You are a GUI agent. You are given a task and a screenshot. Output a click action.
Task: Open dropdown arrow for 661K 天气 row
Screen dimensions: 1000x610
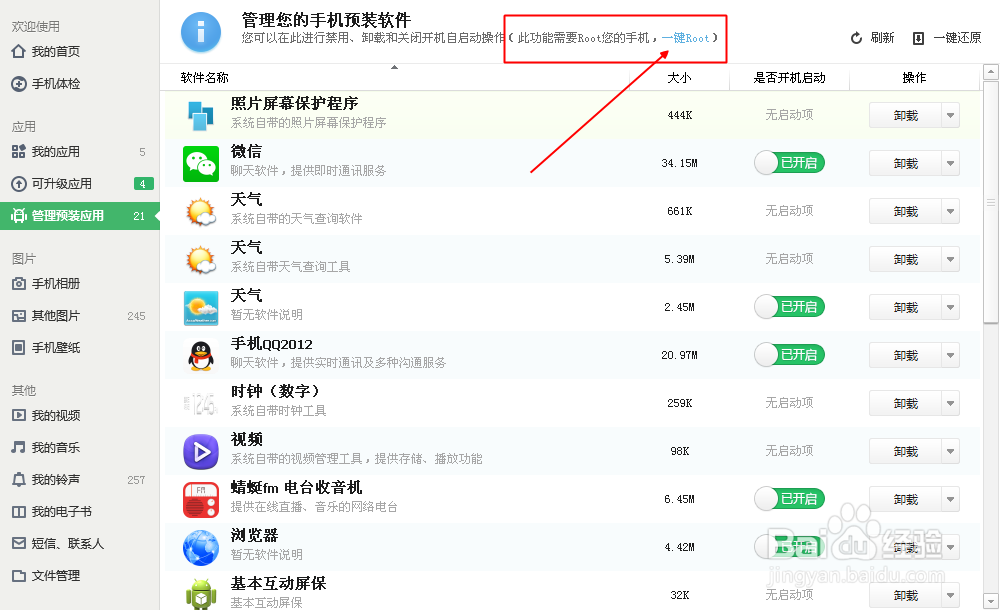950,211
